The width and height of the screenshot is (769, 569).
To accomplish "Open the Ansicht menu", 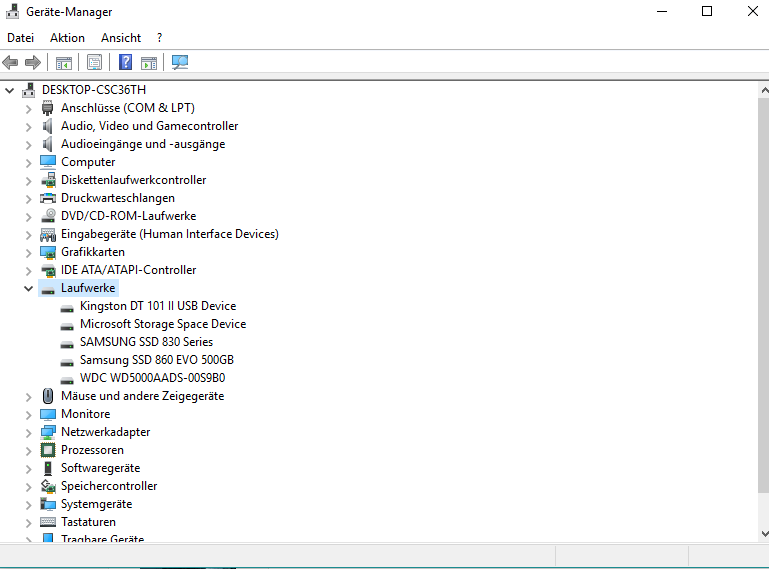I will coord(121,38).
